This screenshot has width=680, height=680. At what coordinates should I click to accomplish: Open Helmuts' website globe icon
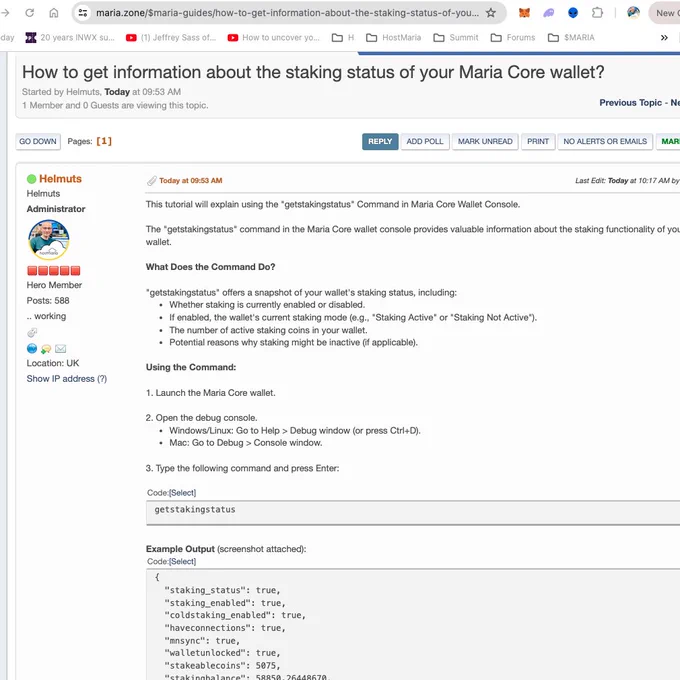[32, 348]
